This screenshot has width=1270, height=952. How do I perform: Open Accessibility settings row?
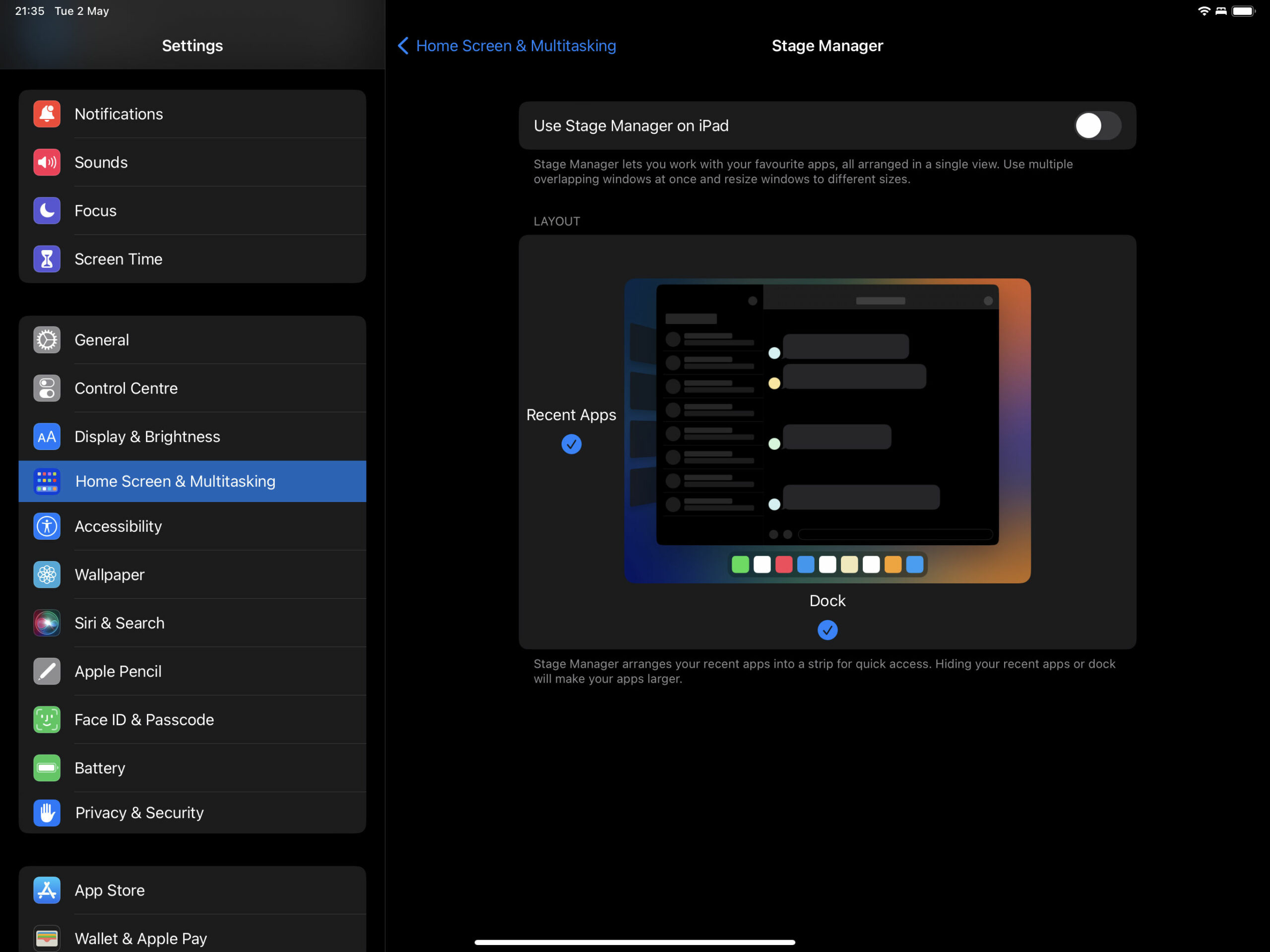(192, 526)
